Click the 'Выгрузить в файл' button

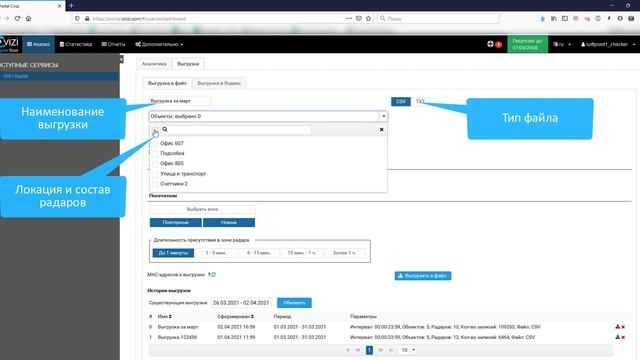[423, 276]
